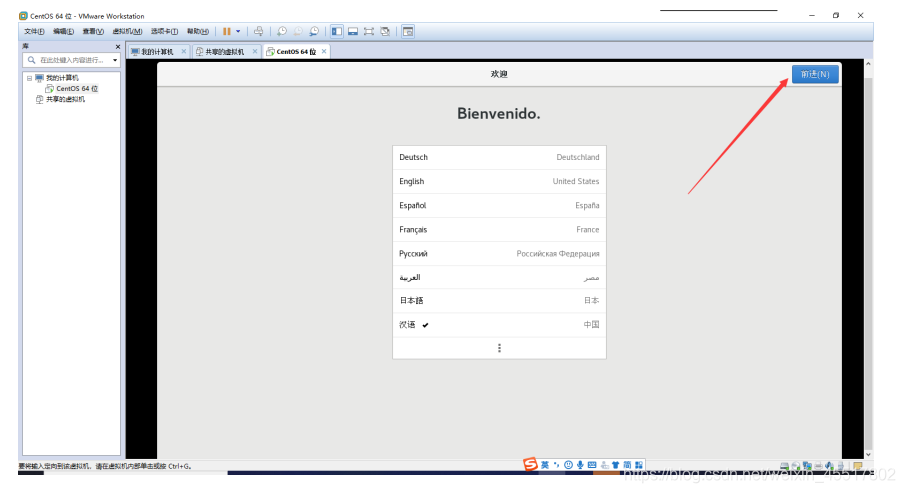Screen dimensions: 905x493
Task: Select English language row
Action: tap(499, 181)
